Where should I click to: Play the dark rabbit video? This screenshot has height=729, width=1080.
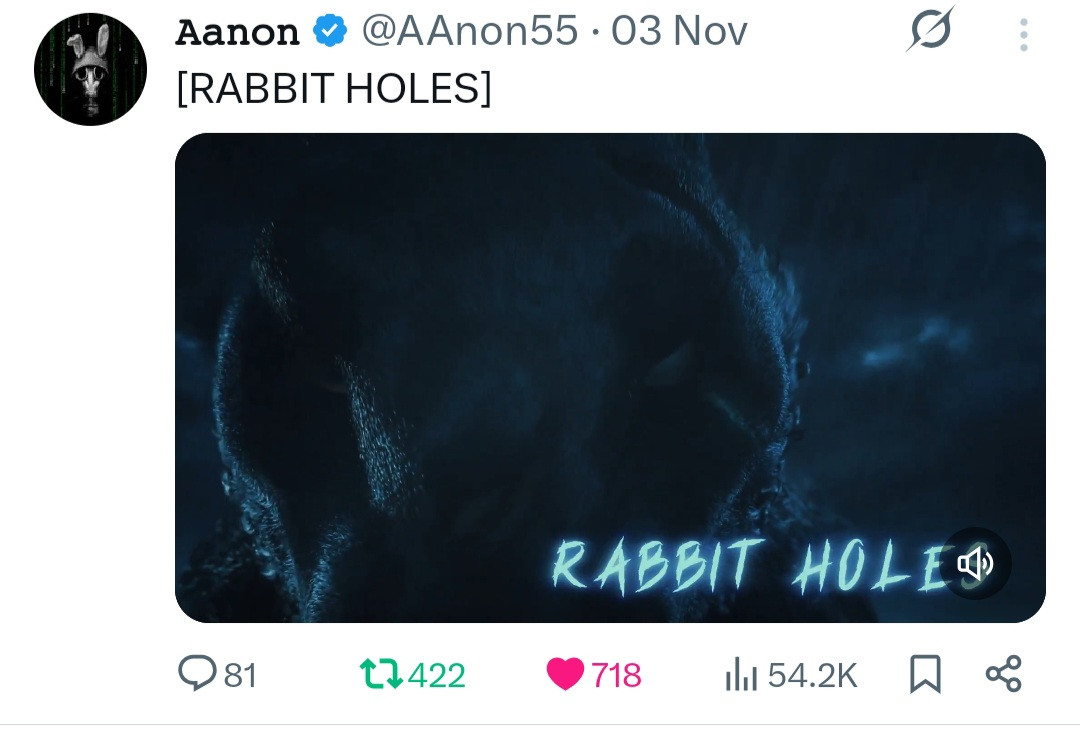[610, 378]
